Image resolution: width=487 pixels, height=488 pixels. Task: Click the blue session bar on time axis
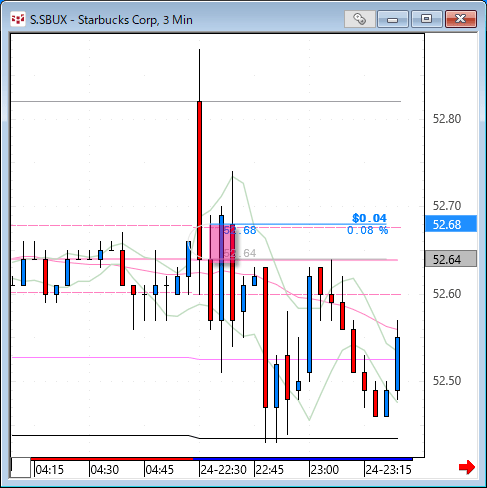click(x=303, y=459)
